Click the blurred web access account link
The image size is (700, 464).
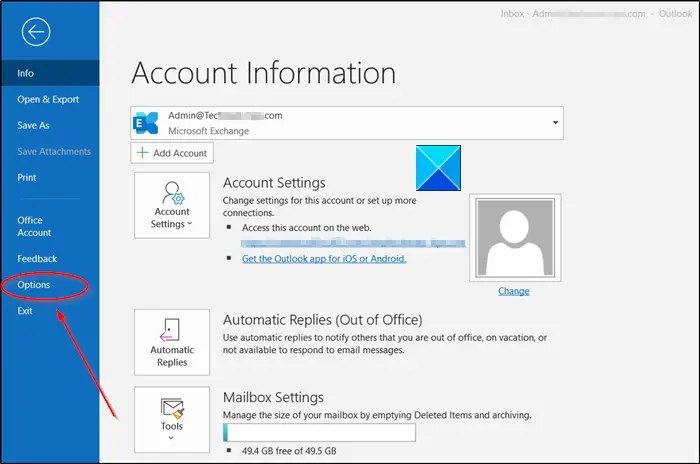(x=353, y=243)
